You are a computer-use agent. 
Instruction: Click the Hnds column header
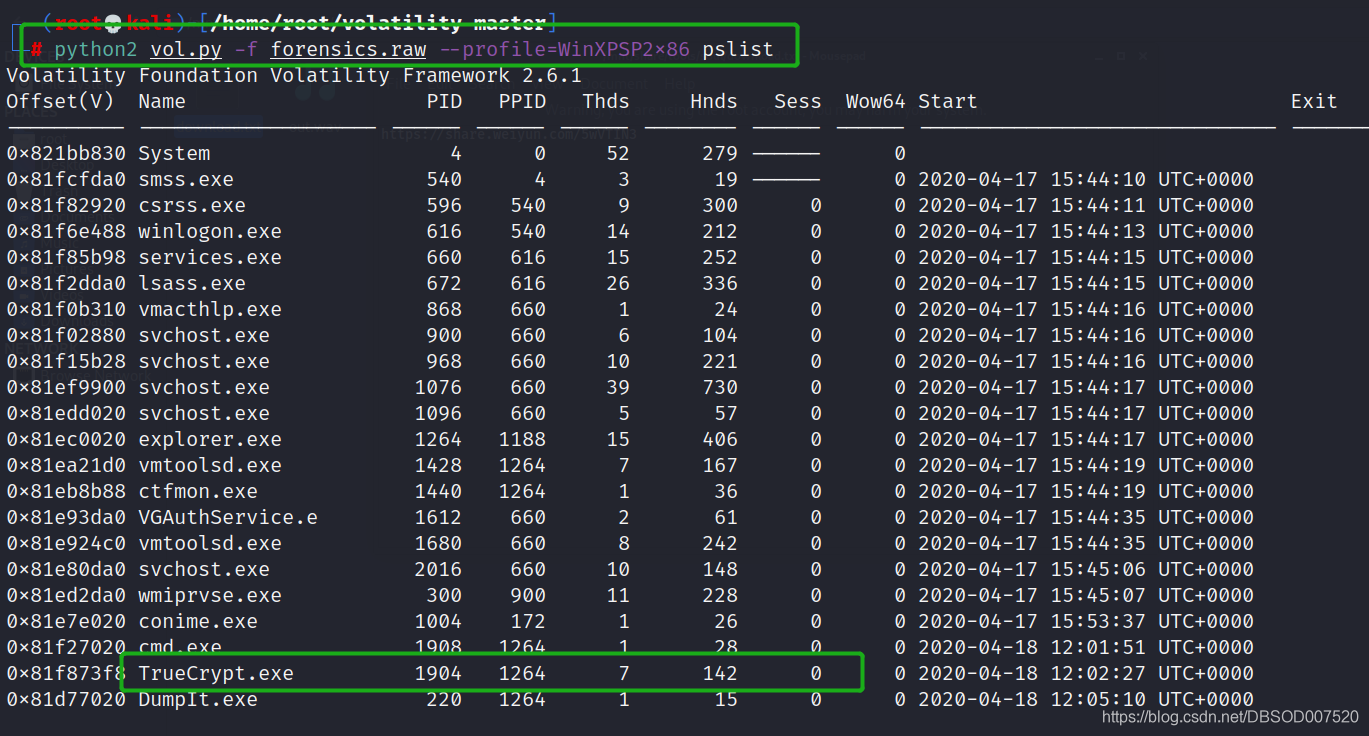(x=714, y=101)
